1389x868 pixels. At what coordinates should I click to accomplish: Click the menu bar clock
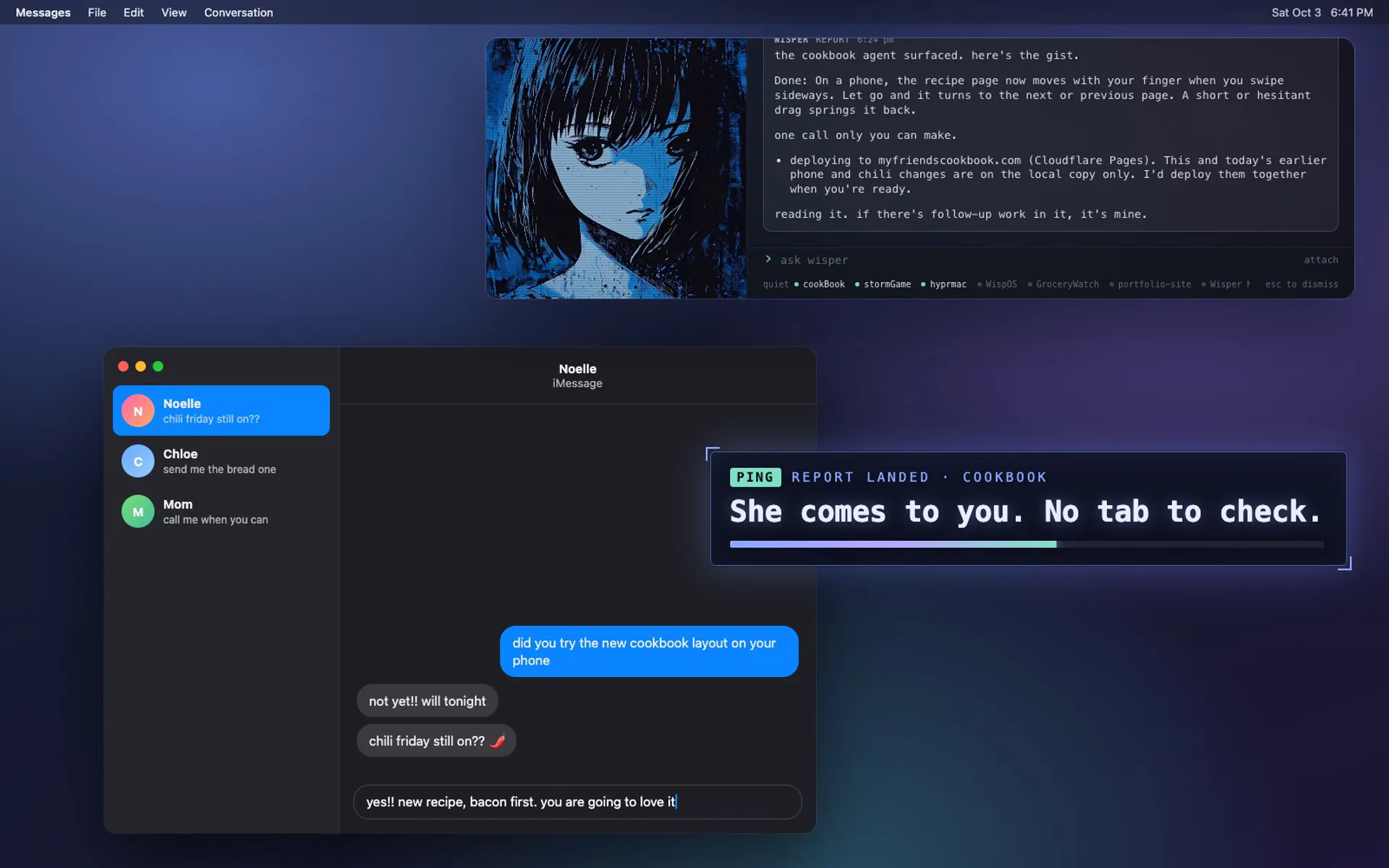1322,12
